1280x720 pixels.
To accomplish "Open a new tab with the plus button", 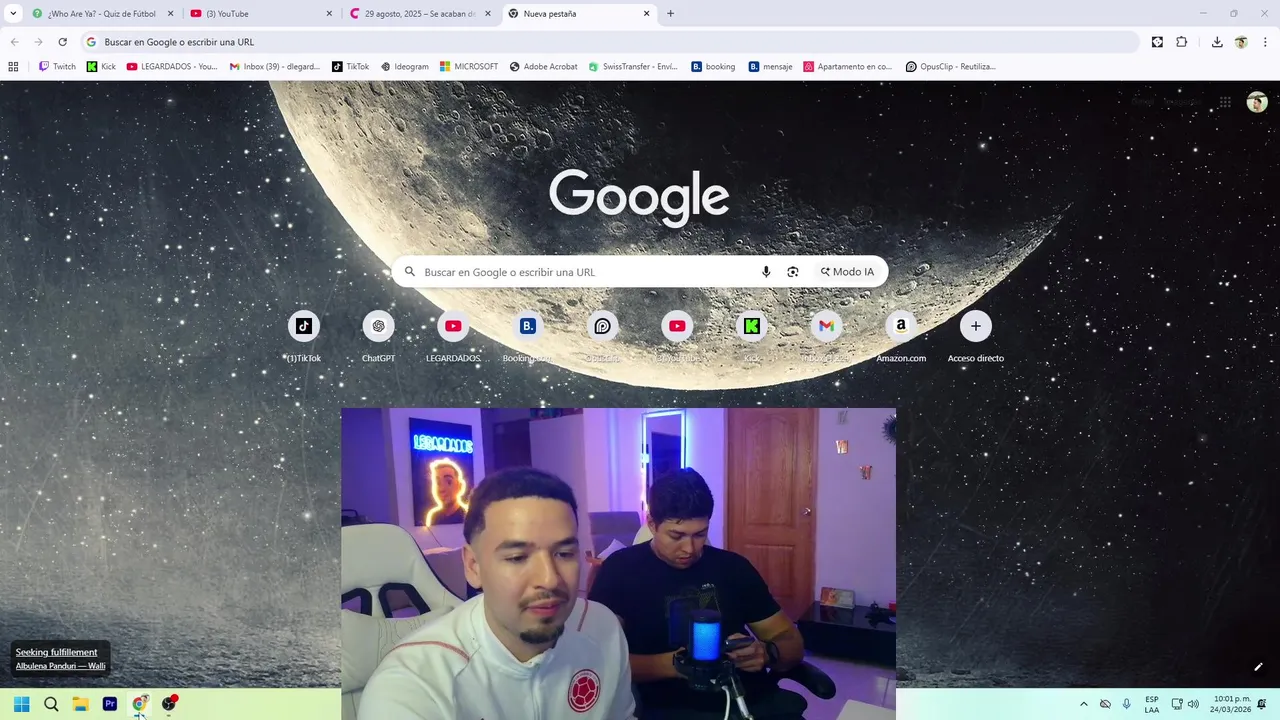I will (x=670, y=14).
